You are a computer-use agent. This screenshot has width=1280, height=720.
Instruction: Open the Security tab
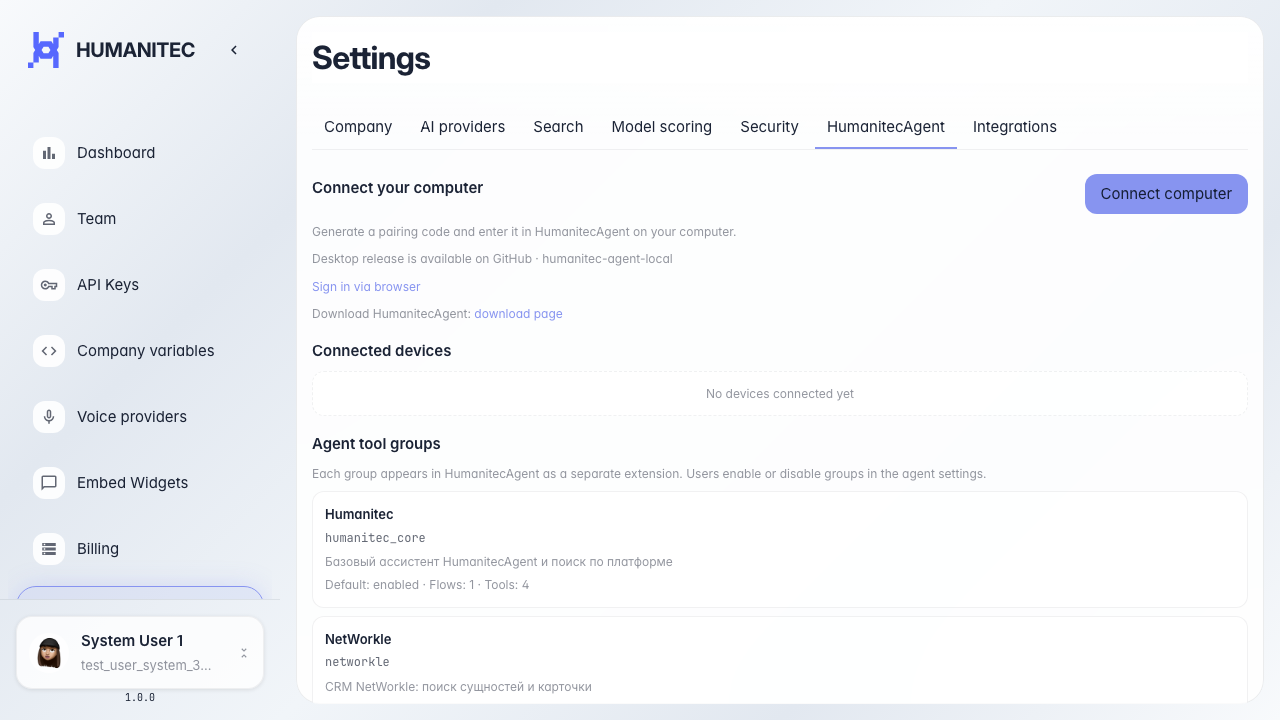tap(769, 127)
